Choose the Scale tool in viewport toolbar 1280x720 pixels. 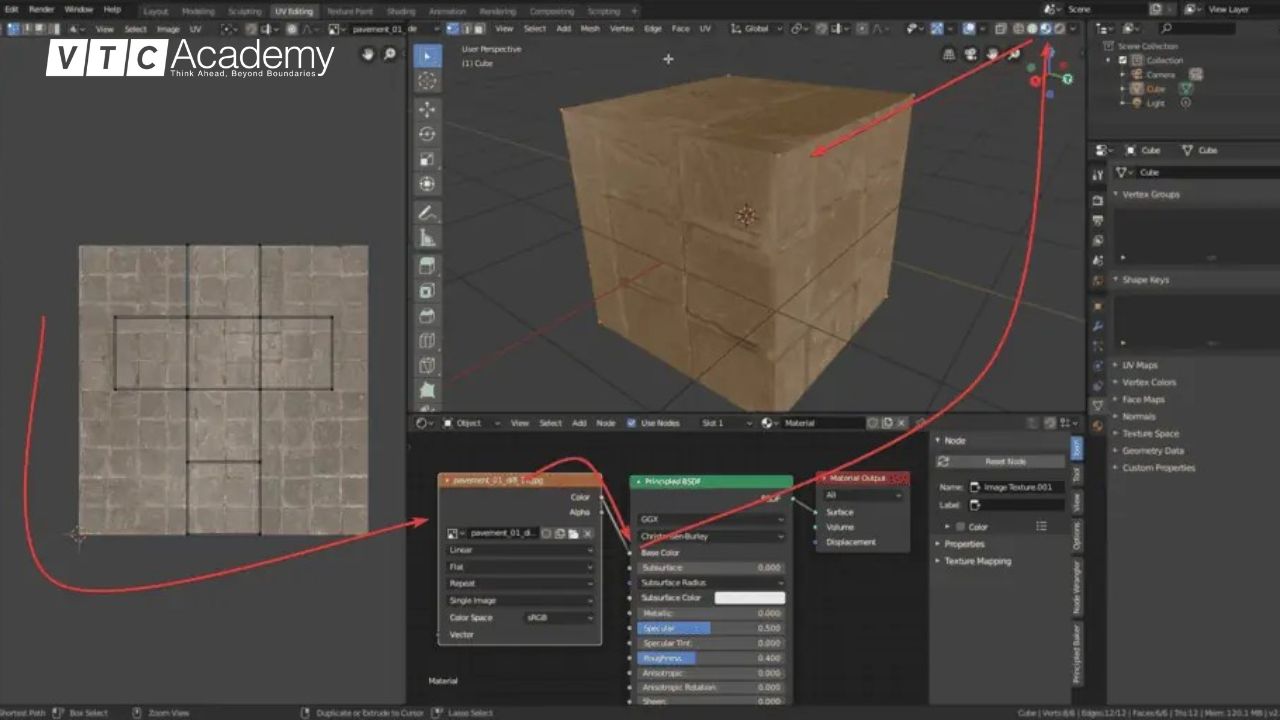(427, 159)
